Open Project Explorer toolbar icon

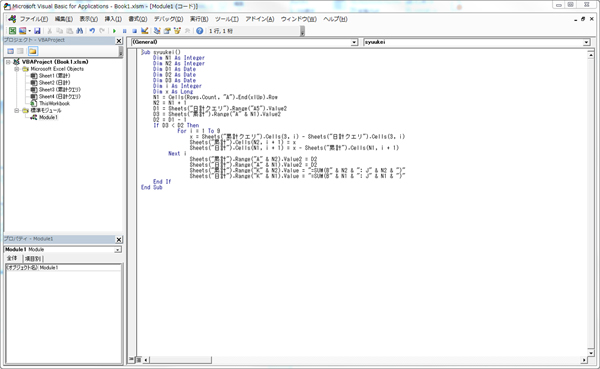[x=157, y=31]
